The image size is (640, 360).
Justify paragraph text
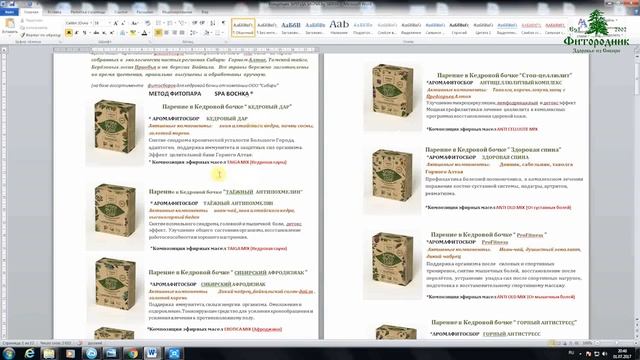tap(182, 33)
